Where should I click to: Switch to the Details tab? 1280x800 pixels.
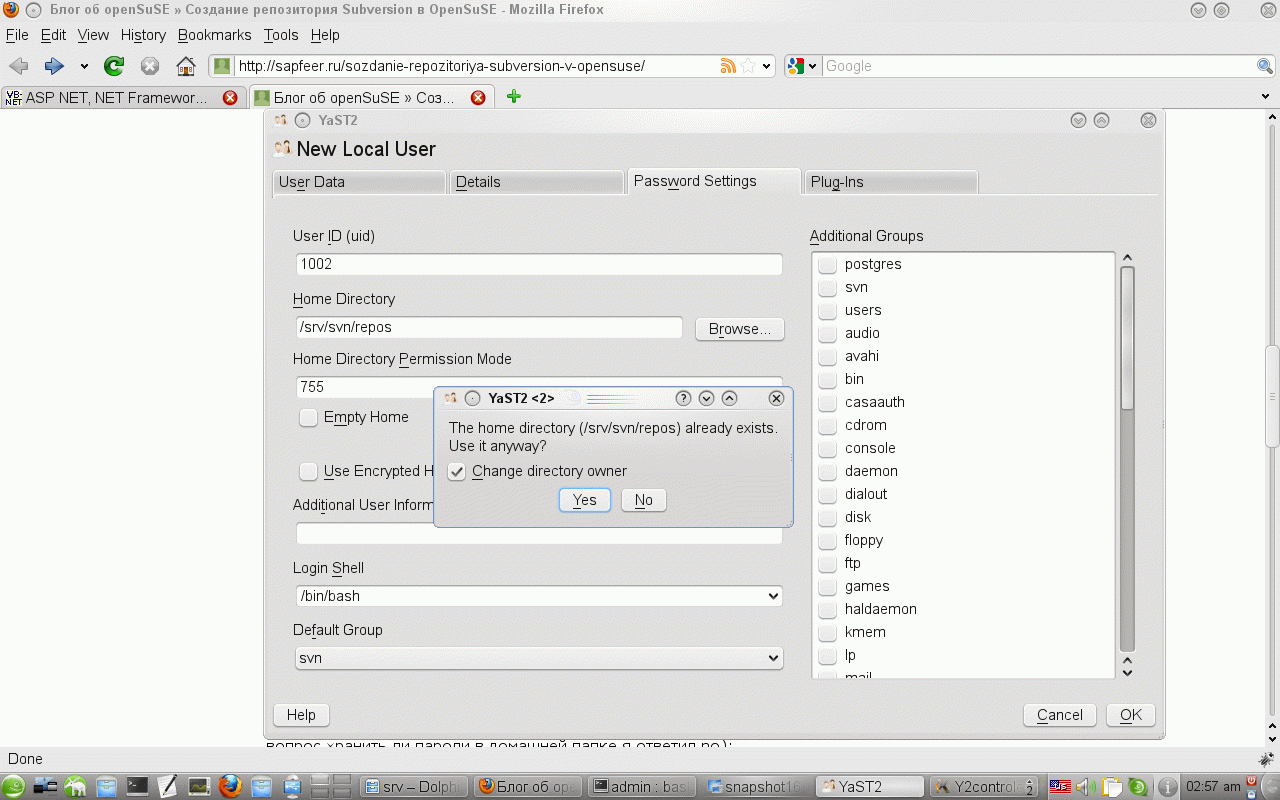pyautogui.click(x=537, y=182)
